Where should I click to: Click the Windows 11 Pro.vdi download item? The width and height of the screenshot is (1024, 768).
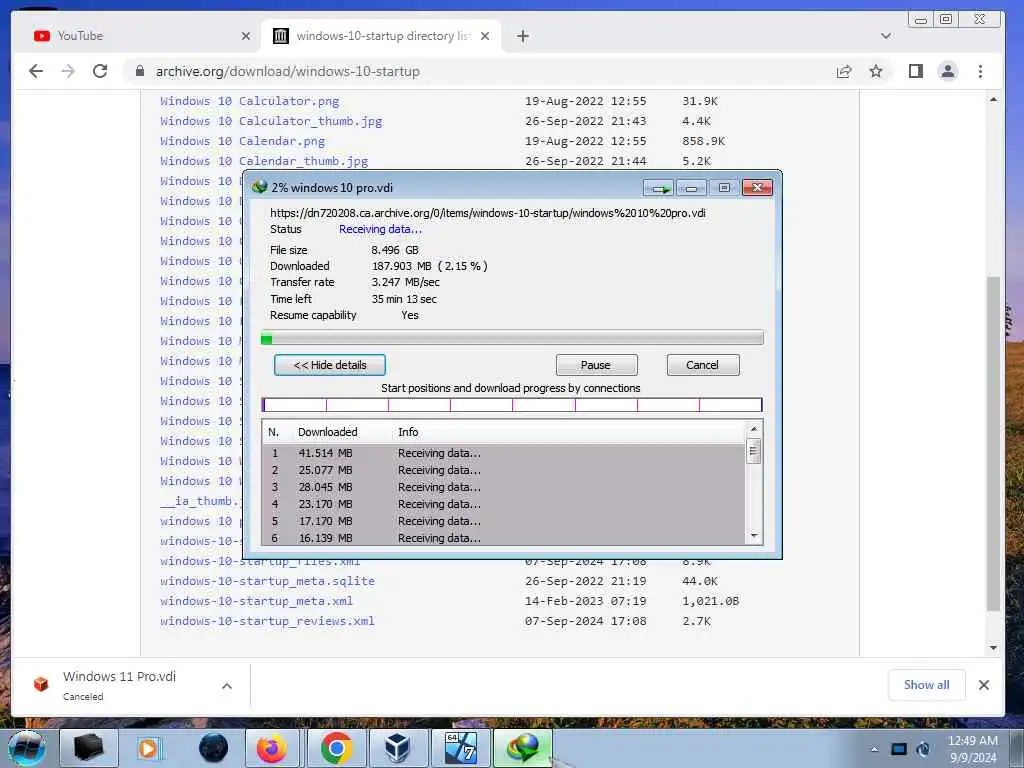(x=120, y=685)
